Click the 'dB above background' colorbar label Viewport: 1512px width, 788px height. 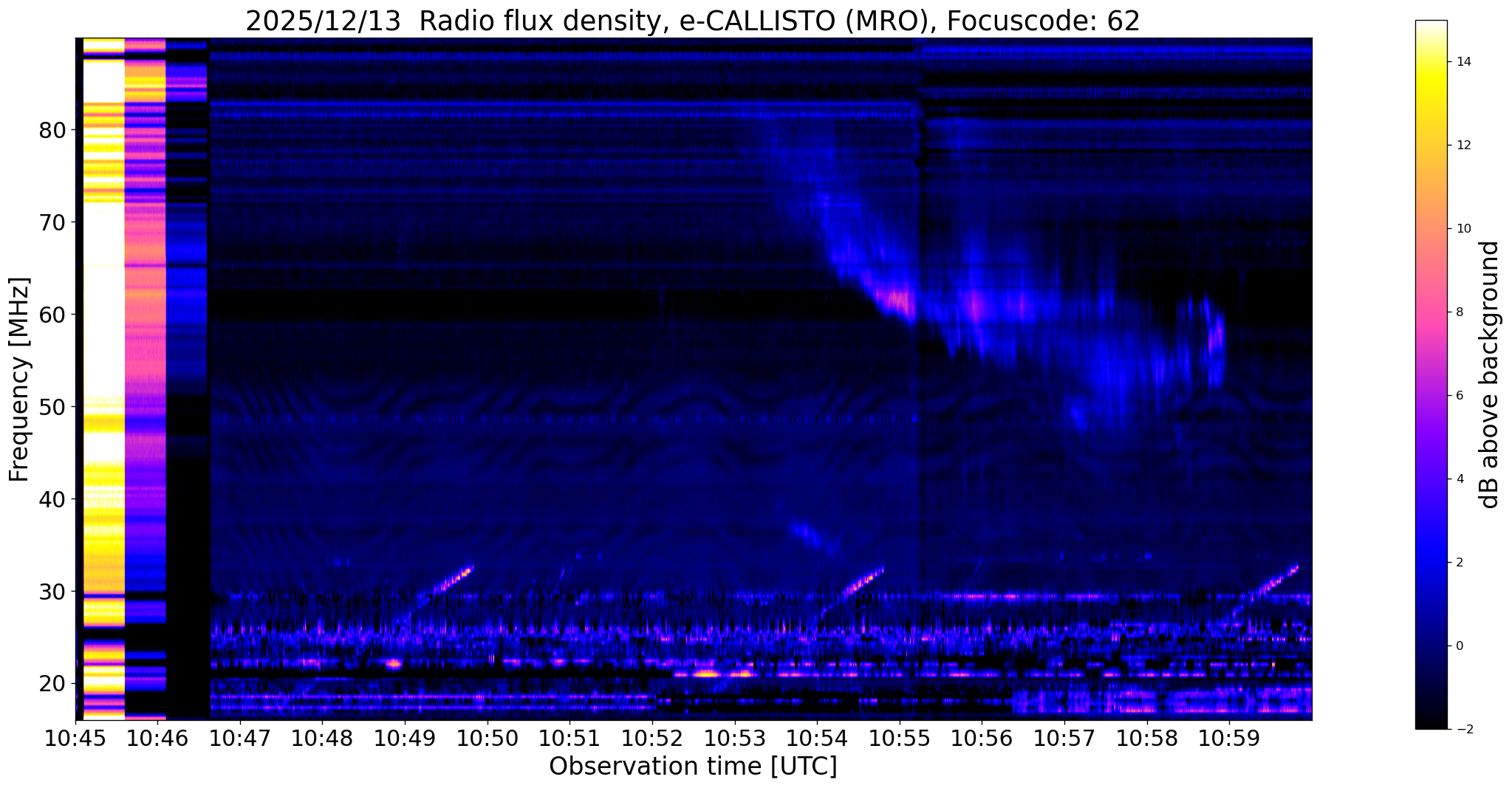coord(1490,374)
